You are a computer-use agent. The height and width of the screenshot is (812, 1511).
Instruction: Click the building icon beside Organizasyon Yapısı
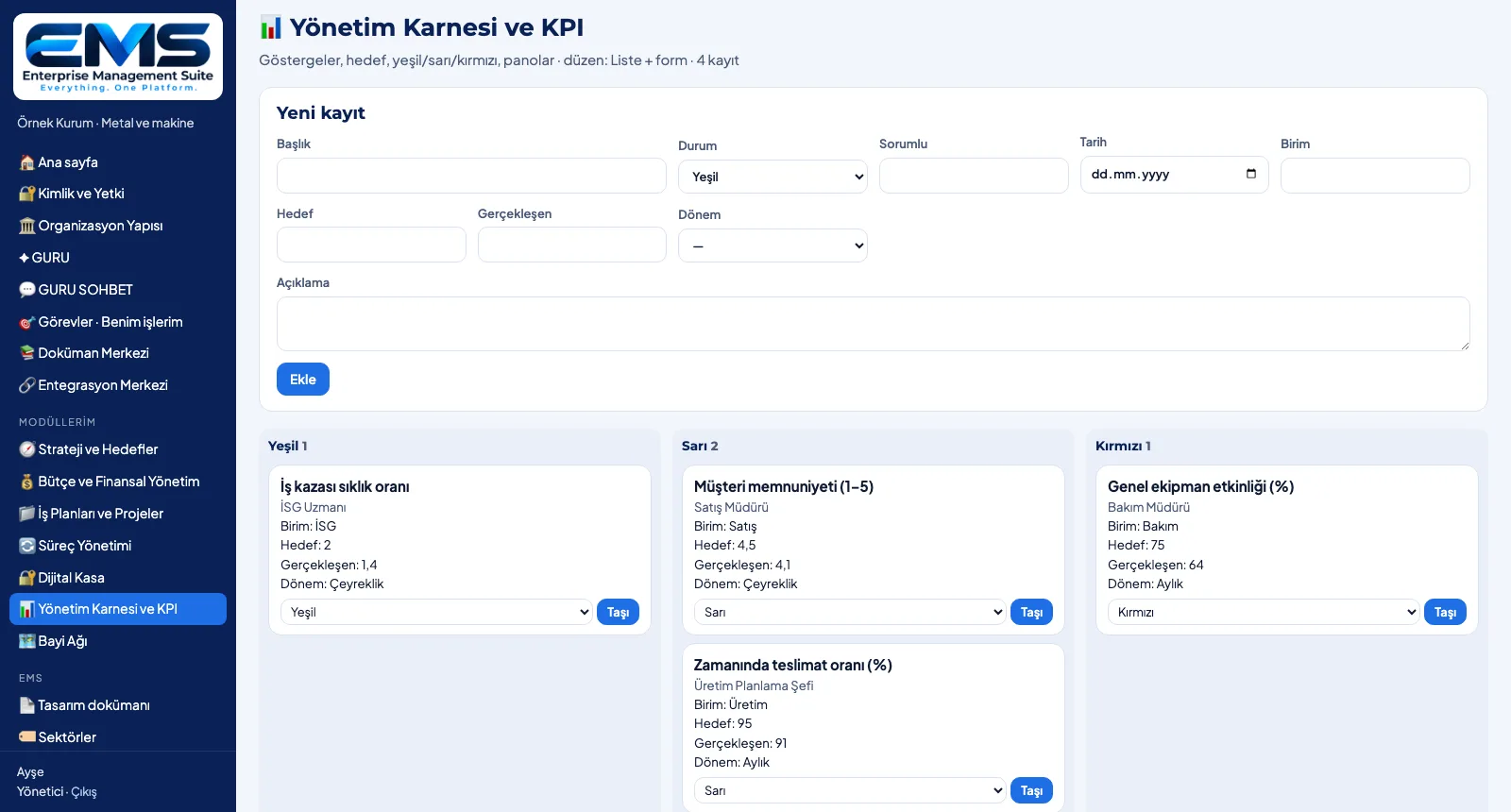(x=27, y=226)
